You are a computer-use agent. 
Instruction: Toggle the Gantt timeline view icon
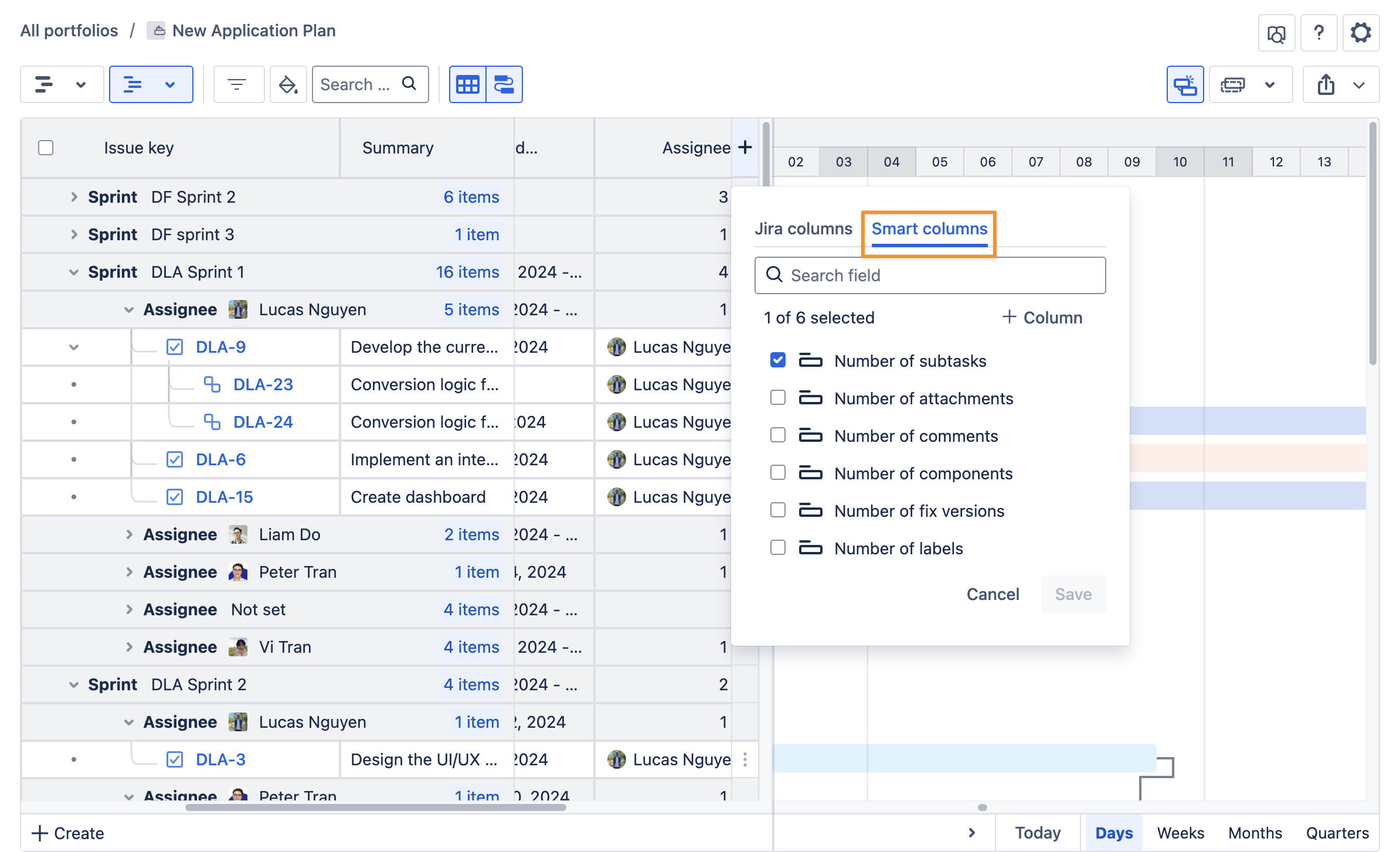pyautogui.click(x=504, y=84)
